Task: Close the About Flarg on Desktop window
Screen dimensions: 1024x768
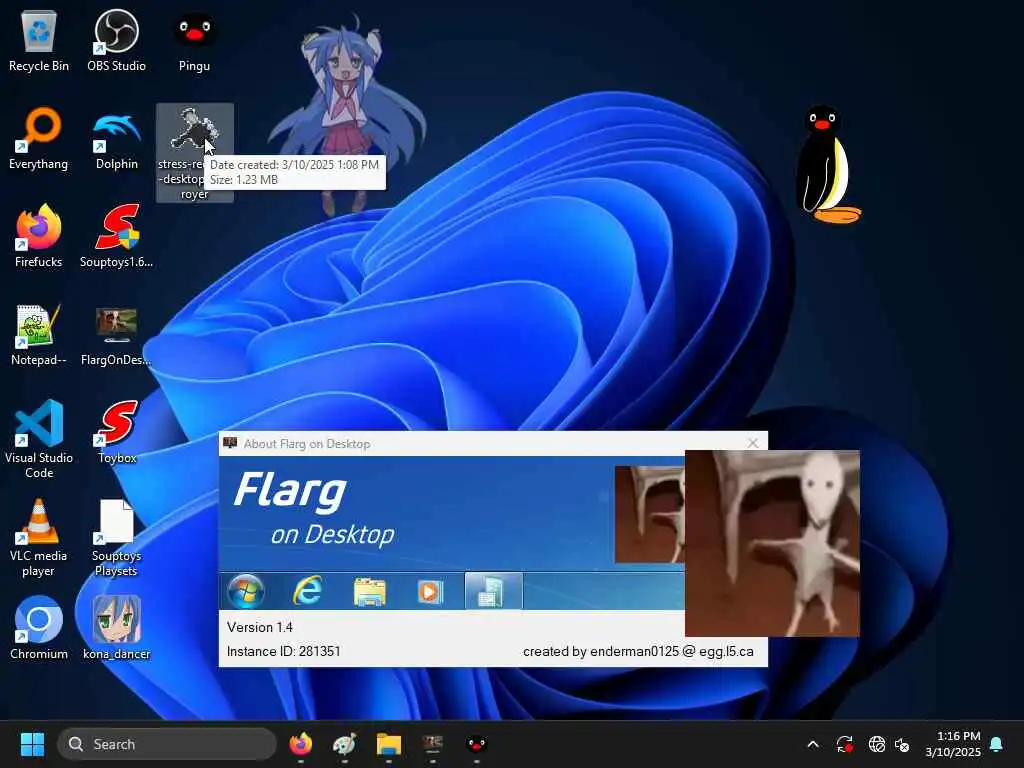Action: pyautogui.click(x=752, y=443)
